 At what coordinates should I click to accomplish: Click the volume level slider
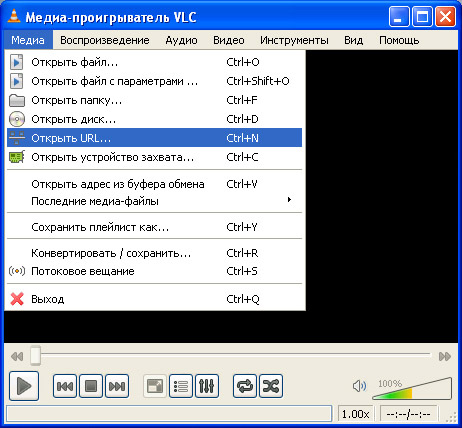click(412, 389)
